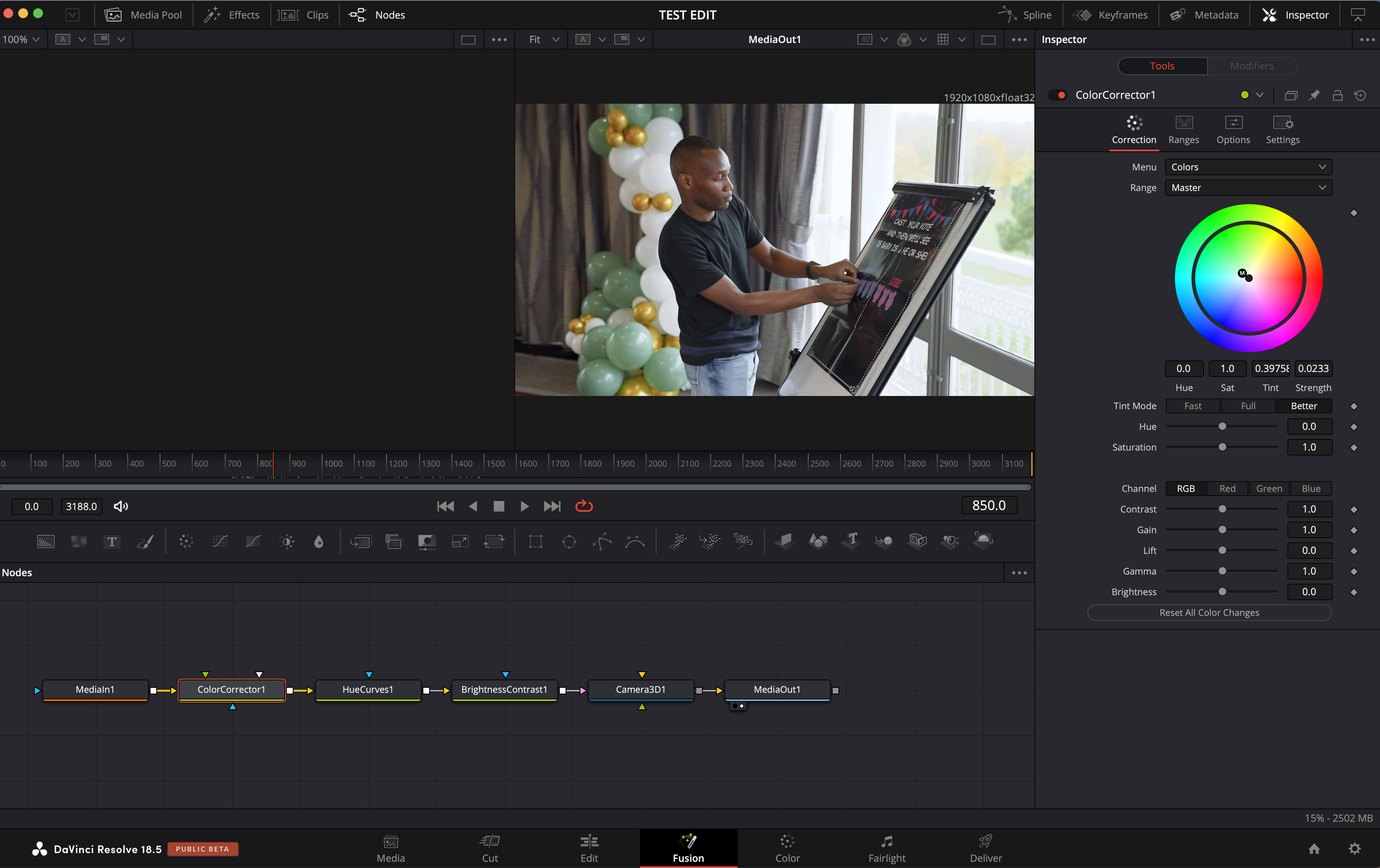Click the Camera3D1 node icon
The width and height of the screenshot is (1380, 868).
[x=641, y=690]
